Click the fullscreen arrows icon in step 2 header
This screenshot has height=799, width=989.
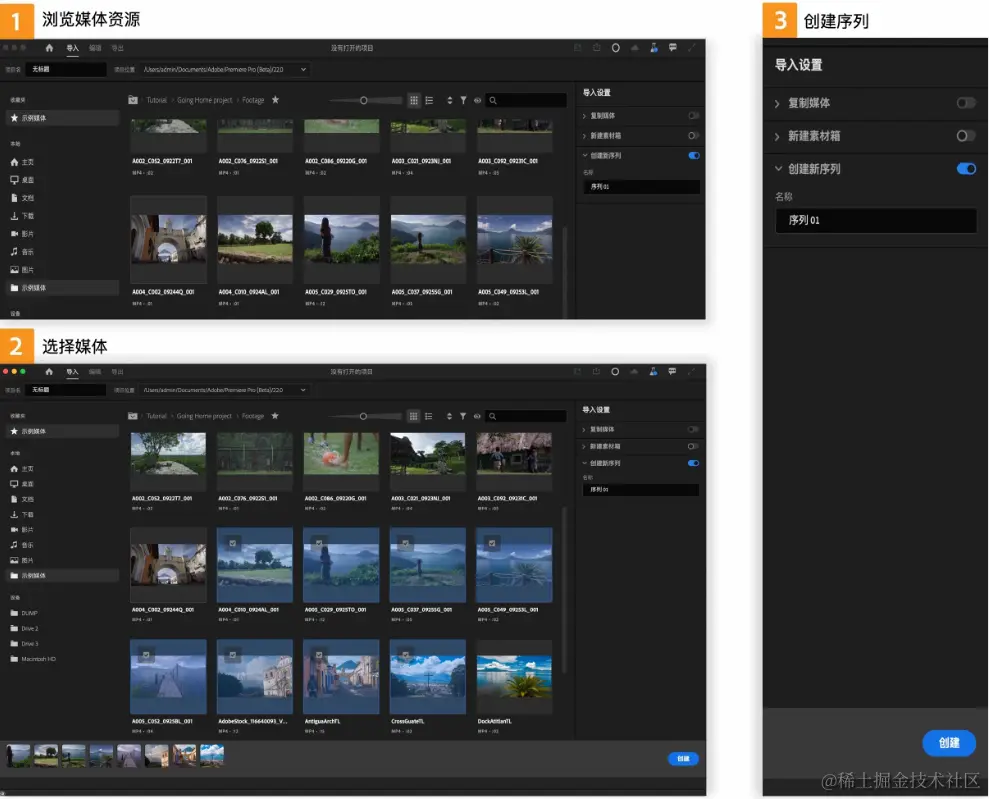pos(692,371)
